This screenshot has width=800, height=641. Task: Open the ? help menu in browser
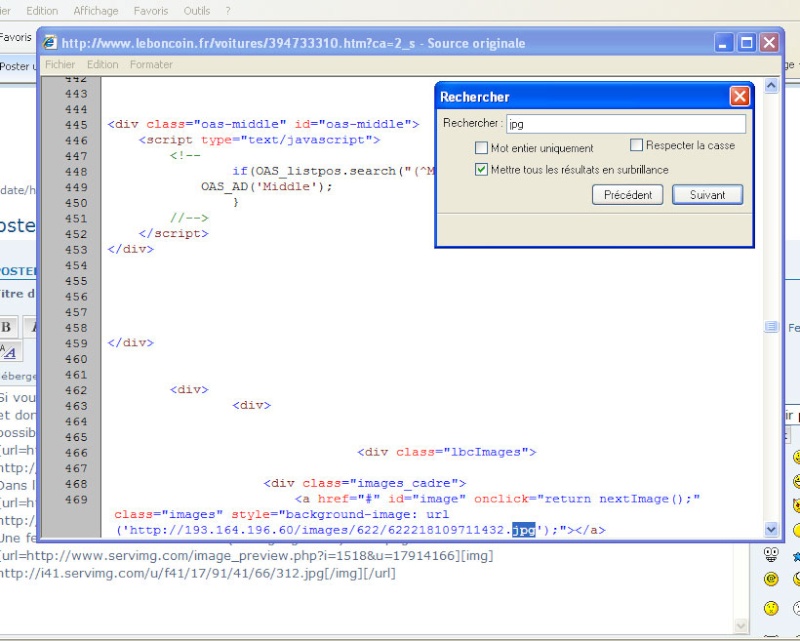tap(228, 11)
